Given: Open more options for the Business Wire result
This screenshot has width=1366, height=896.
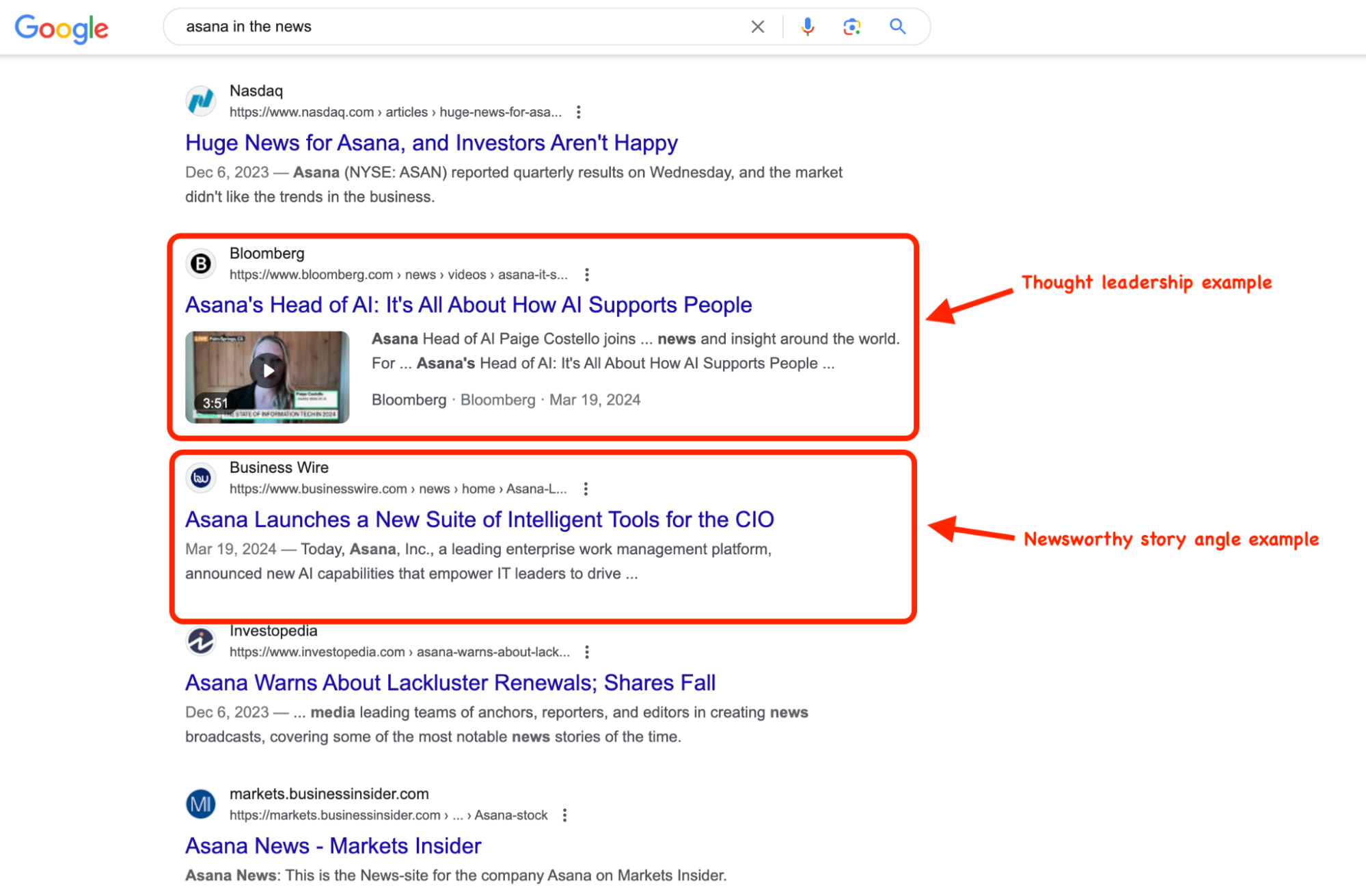Looking at the screenshot, I should coord(586,489).
